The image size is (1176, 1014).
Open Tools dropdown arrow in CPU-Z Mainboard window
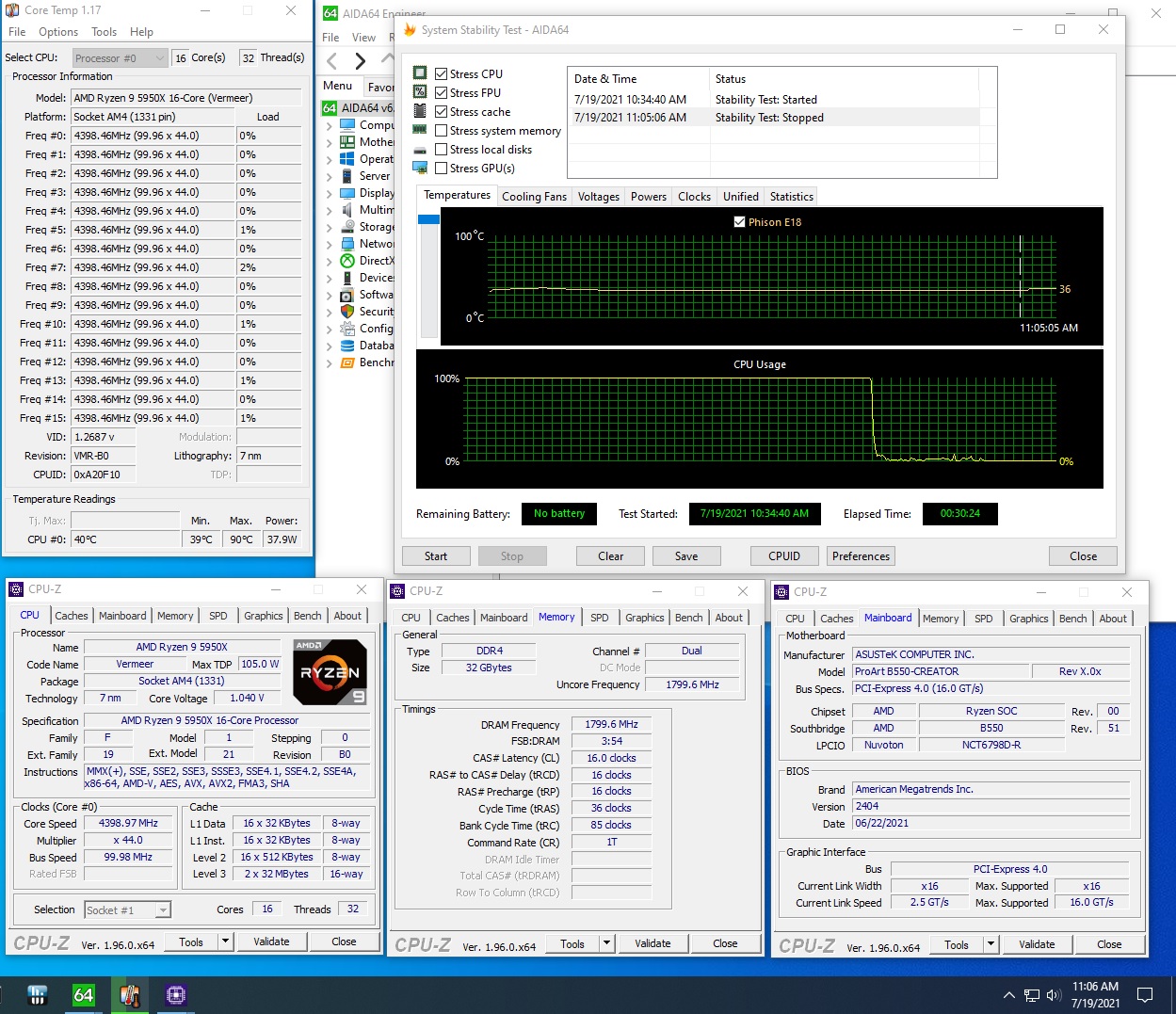click(x=991, y=944)
